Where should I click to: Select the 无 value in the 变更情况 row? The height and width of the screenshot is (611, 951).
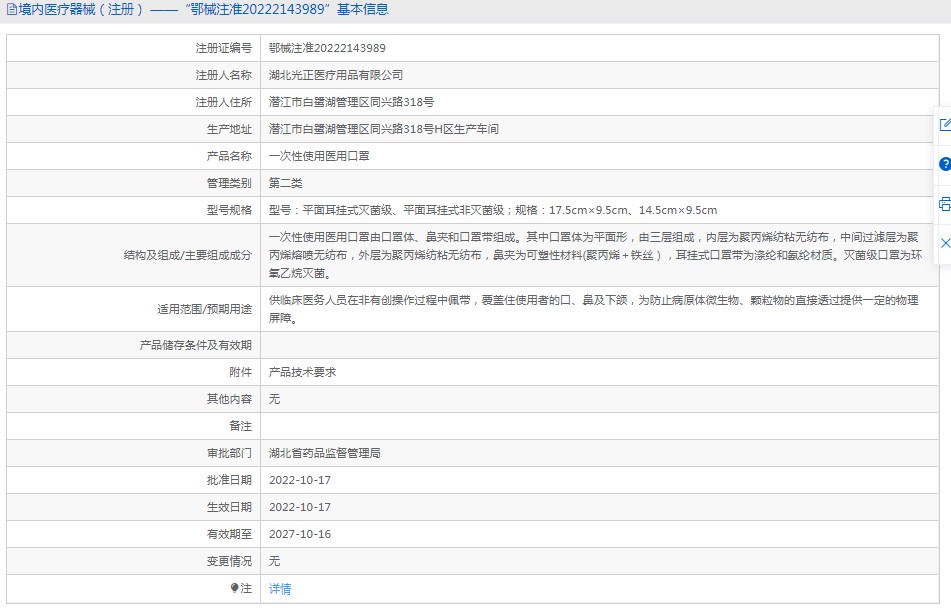(274, 561)
